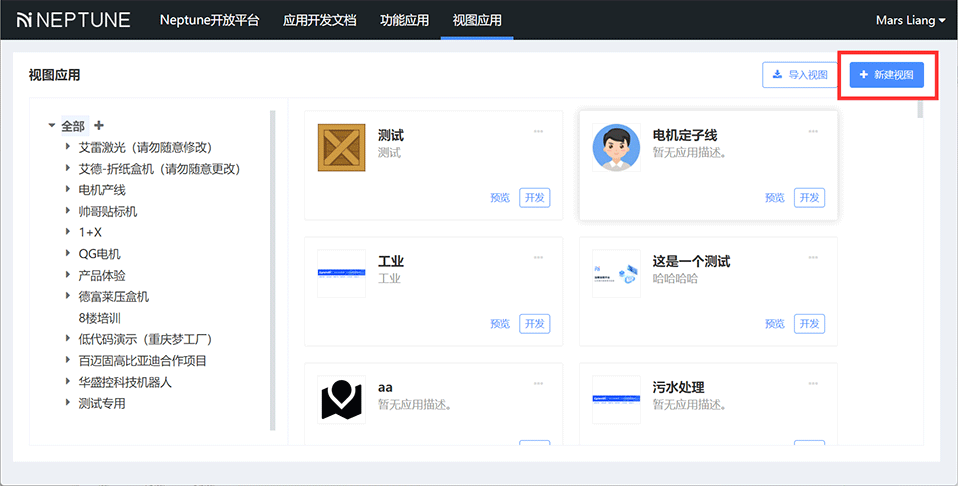Screen dimensions: 958x486
Task: Click the 导入视图 button
Action: pyautogui.click(x=800, y=75)
